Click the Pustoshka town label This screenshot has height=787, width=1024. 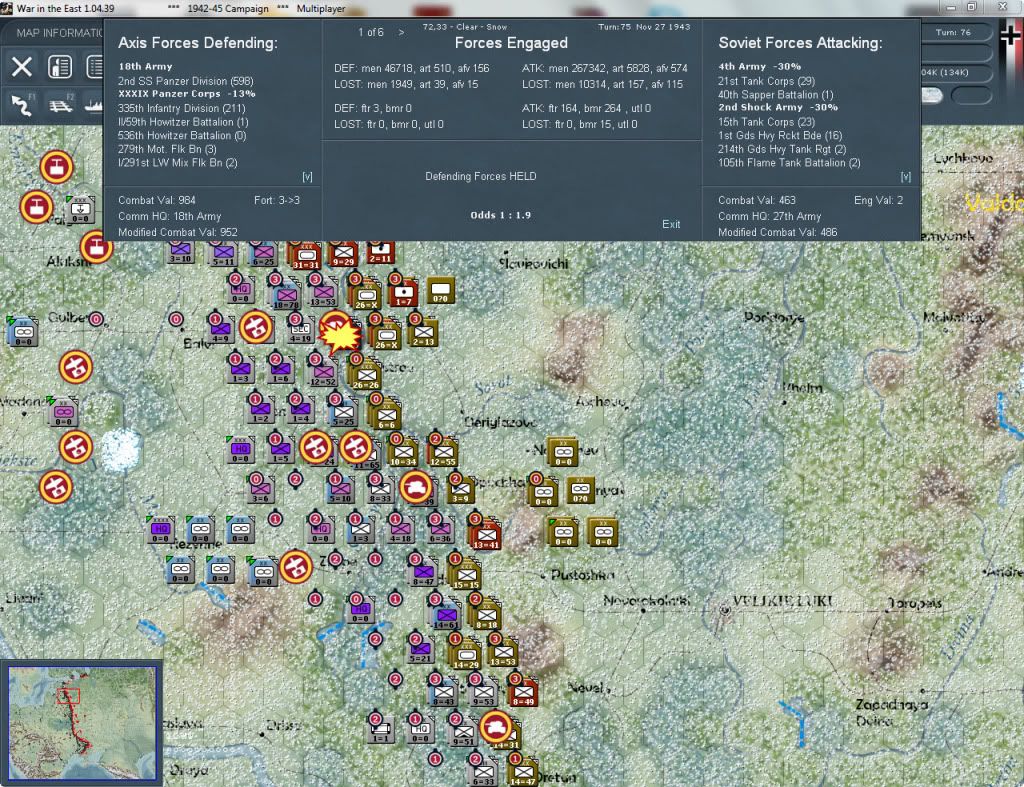tap(583, 575)
